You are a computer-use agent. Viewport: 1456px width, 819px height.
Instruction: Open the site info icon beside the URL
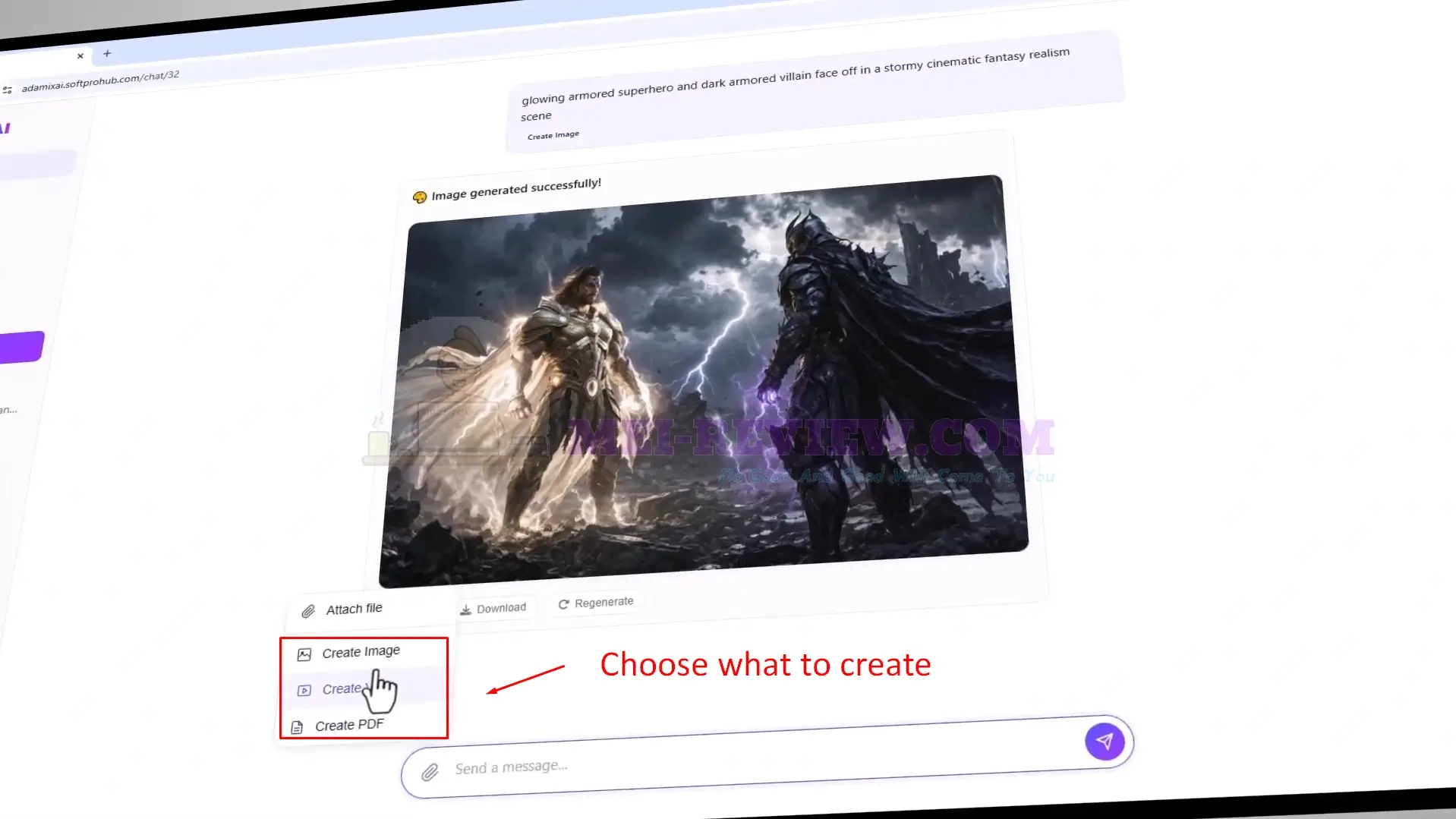[8, 90]
